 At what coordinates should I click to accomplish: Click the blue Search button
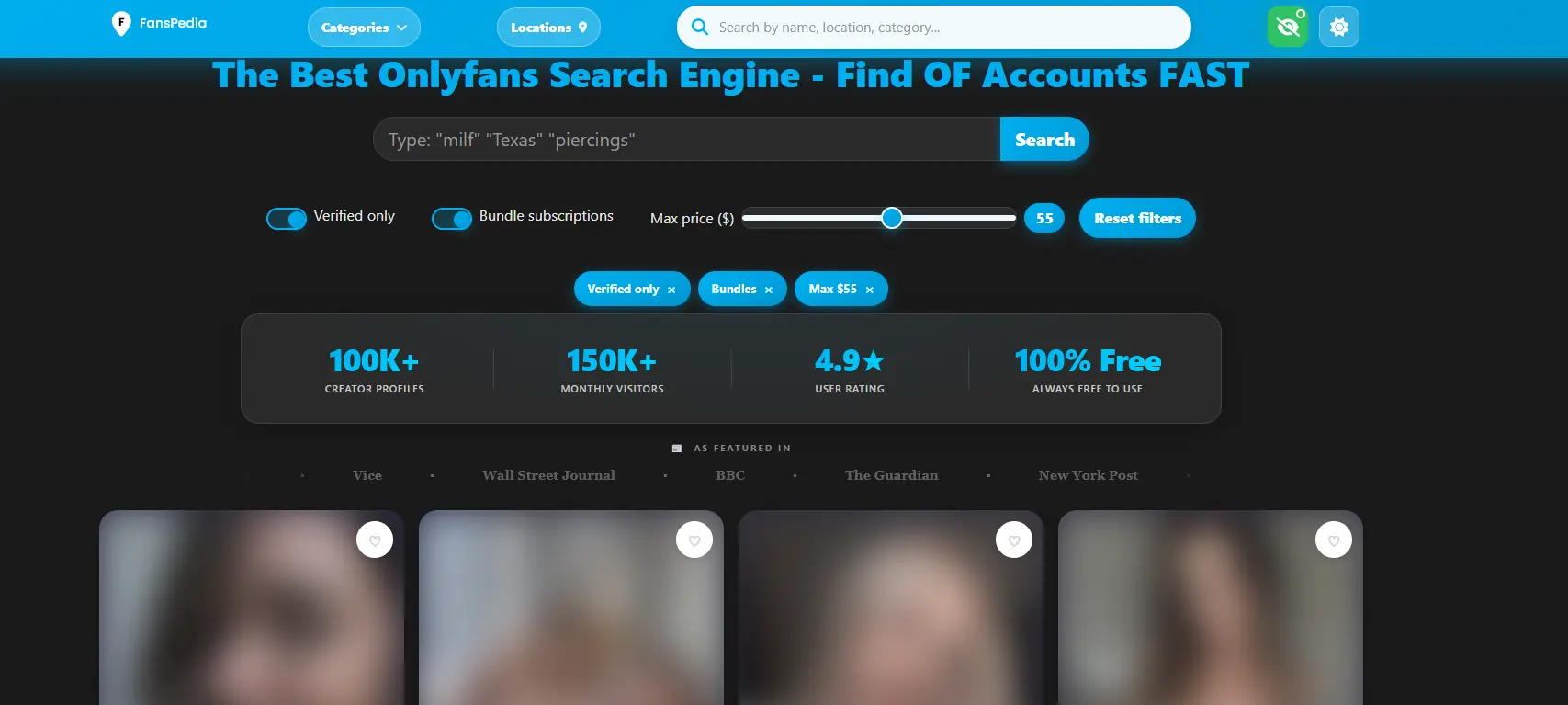[1044, 140]
